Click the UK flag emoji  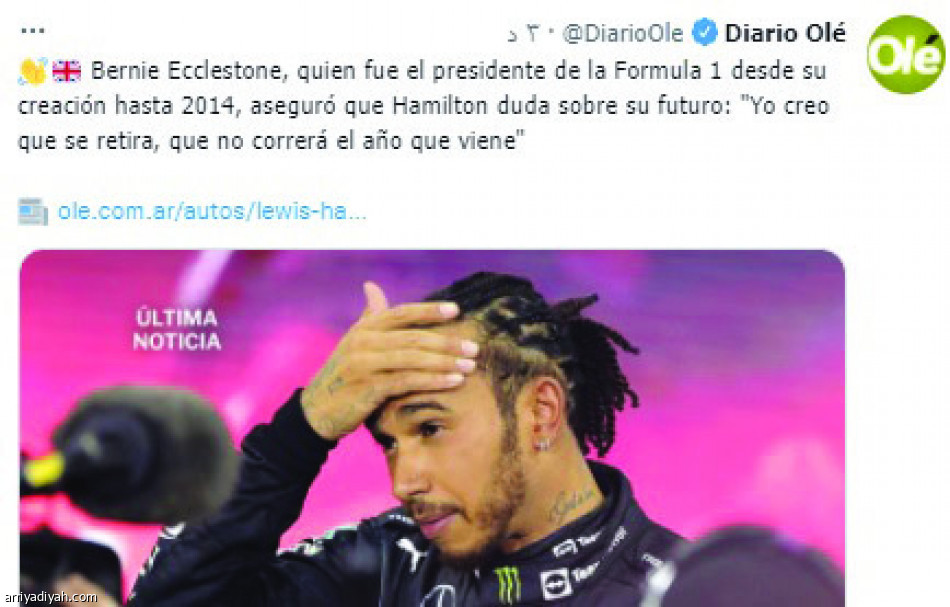67,71
